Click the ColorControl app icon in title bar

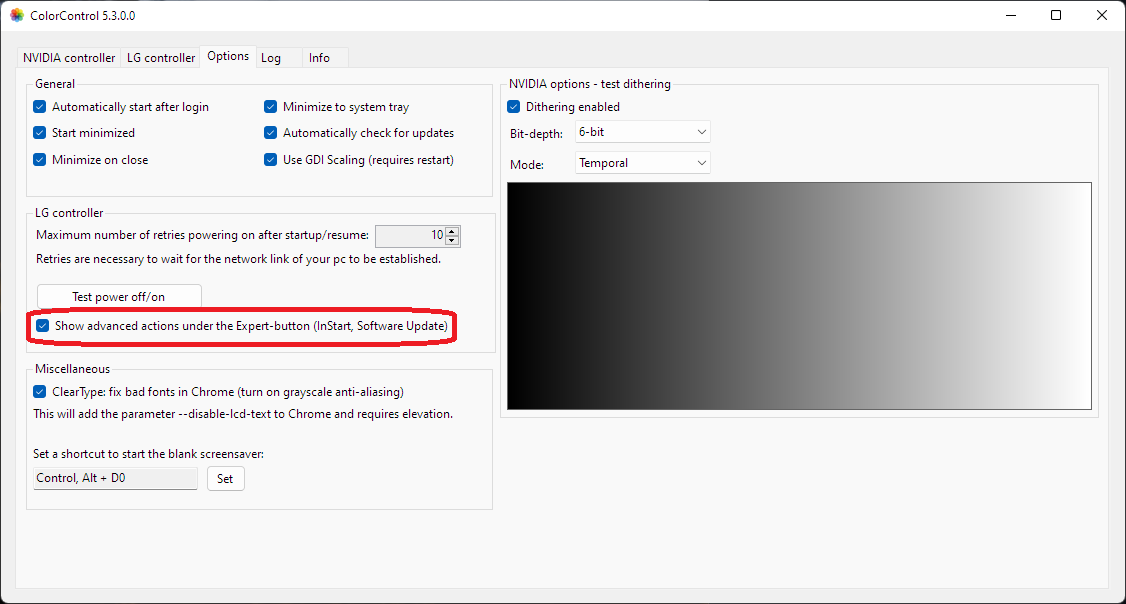(x=16, y=15)
